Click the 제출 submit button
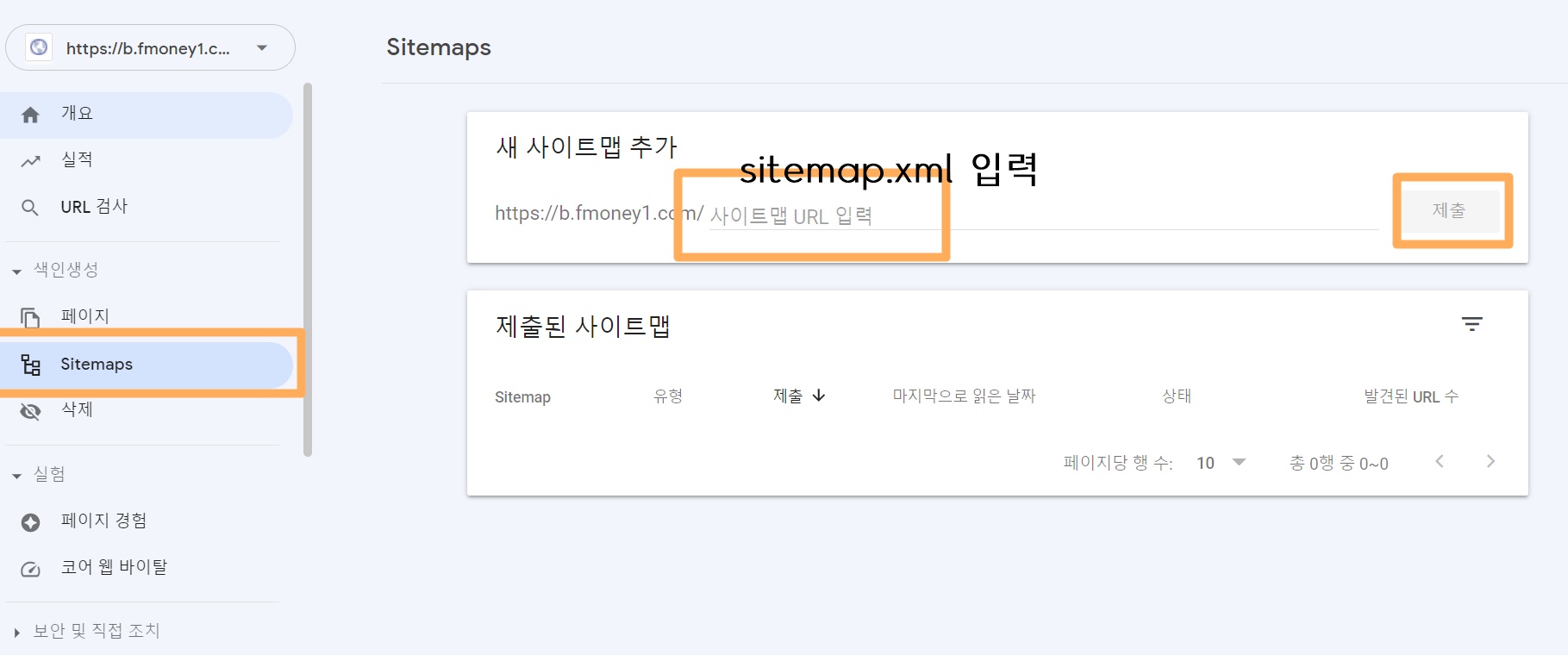Viewport: 1568px width, 655px height. coord(1449,210)
